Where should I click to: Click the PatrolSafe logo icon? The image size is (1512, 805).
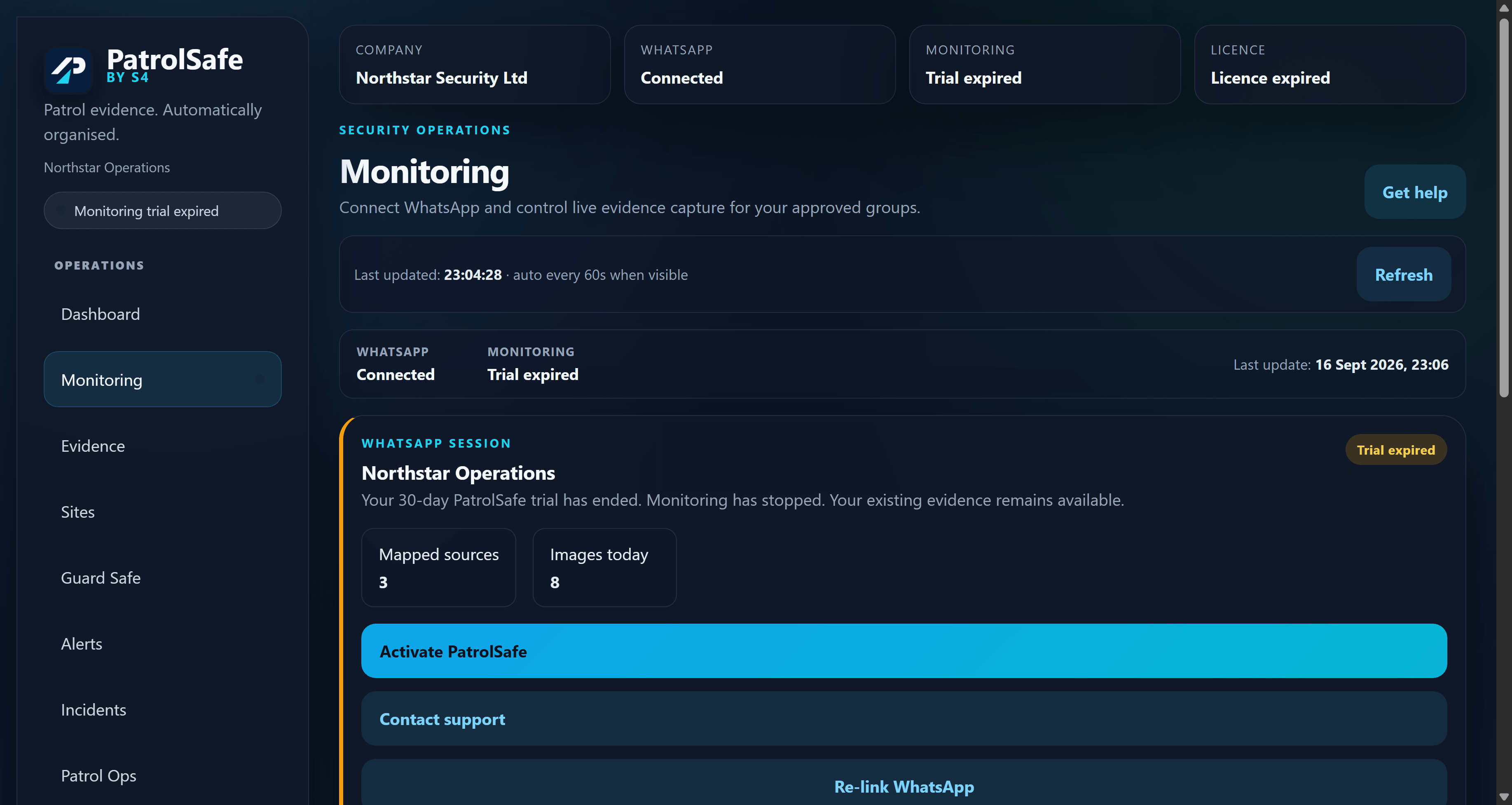pyautogui.click(x=68, y=69)
